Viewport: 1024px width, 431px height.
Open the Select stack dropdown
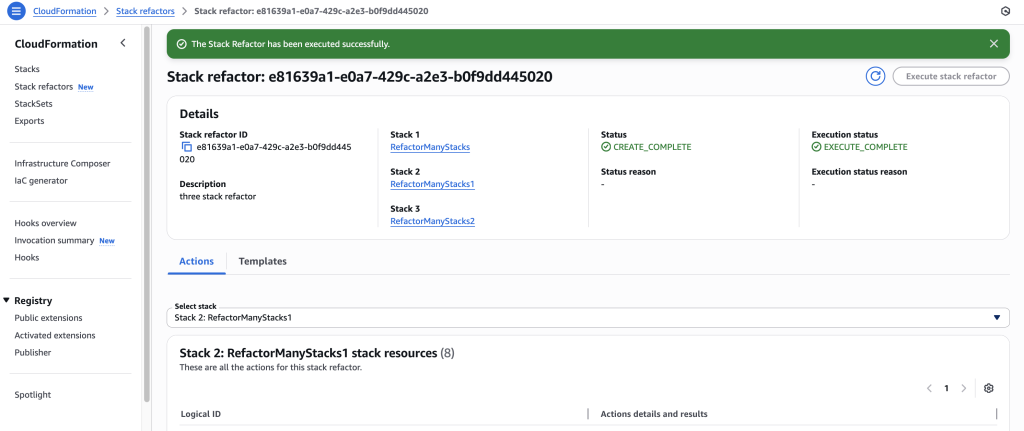coord(588,317)
